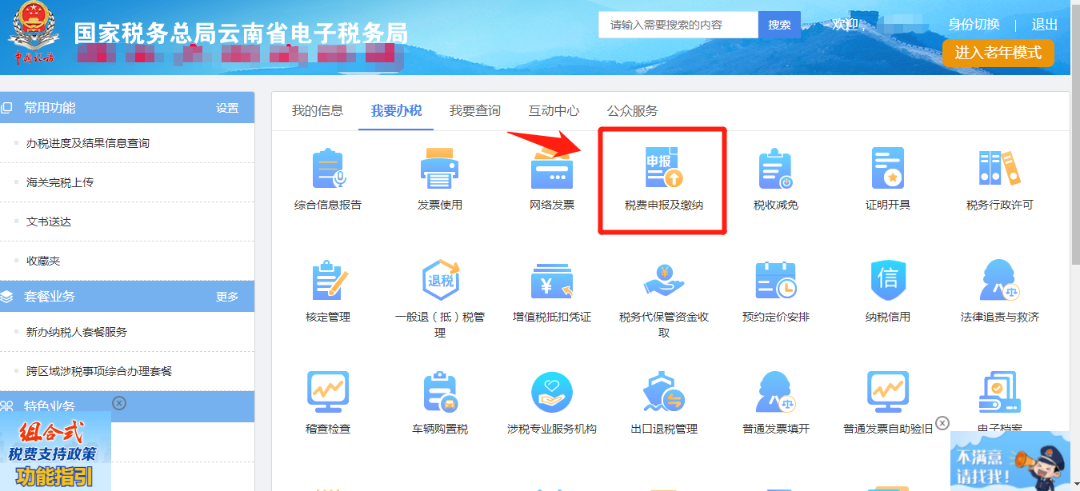Screen dimensions: 1080x491
Task: Click 设置 in 常用功能 header
Action: pyautogui.click(x=227, y=108)
